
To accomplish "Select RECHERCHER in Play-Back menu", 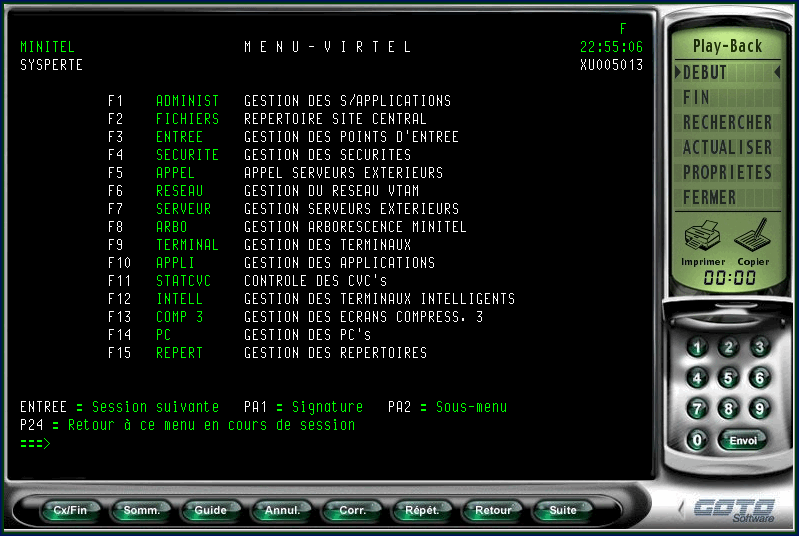I will (x=727, y=123).
